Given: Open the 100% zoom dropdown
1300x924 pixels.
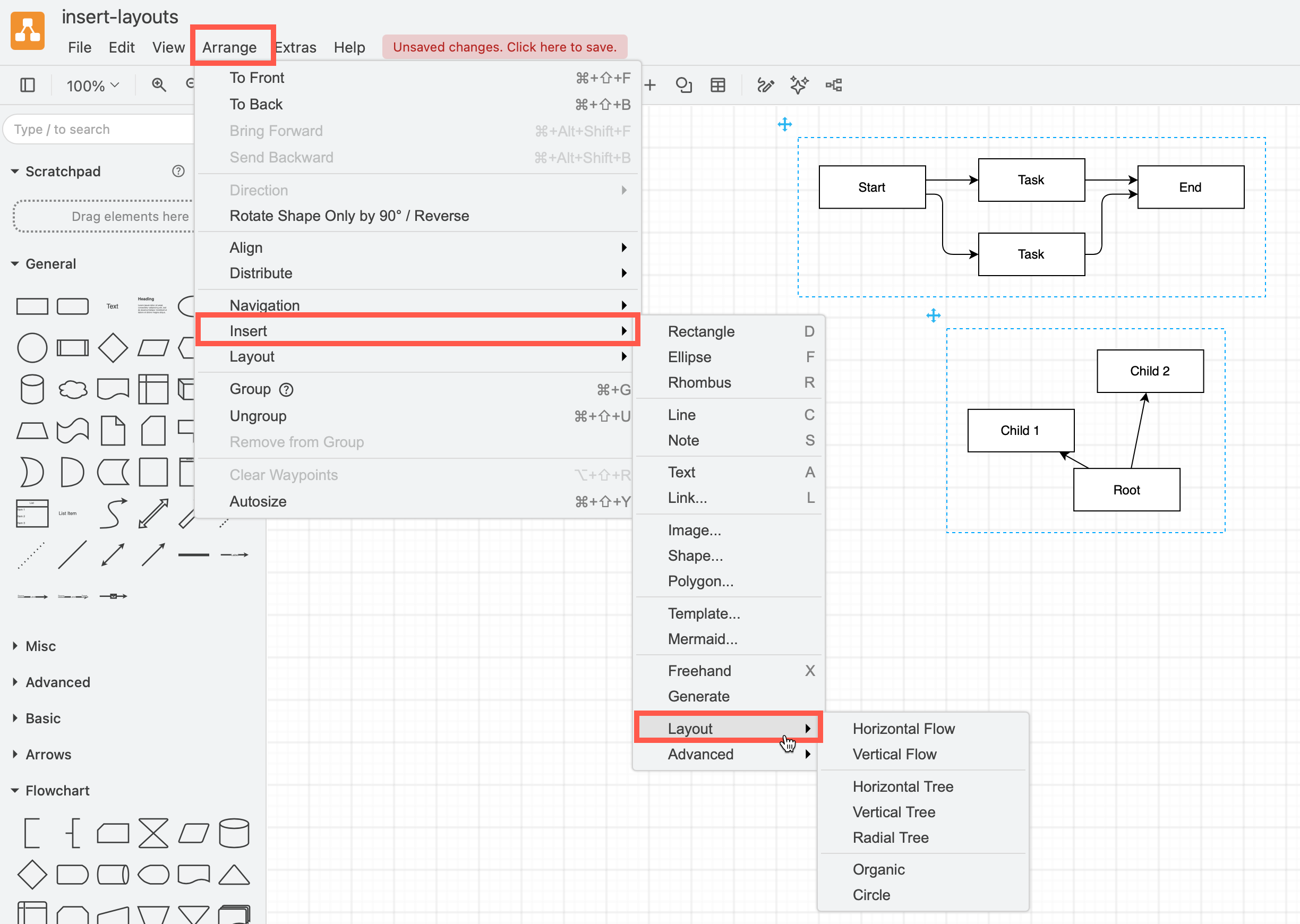Looking at the screenshot, I should (93, 86).
